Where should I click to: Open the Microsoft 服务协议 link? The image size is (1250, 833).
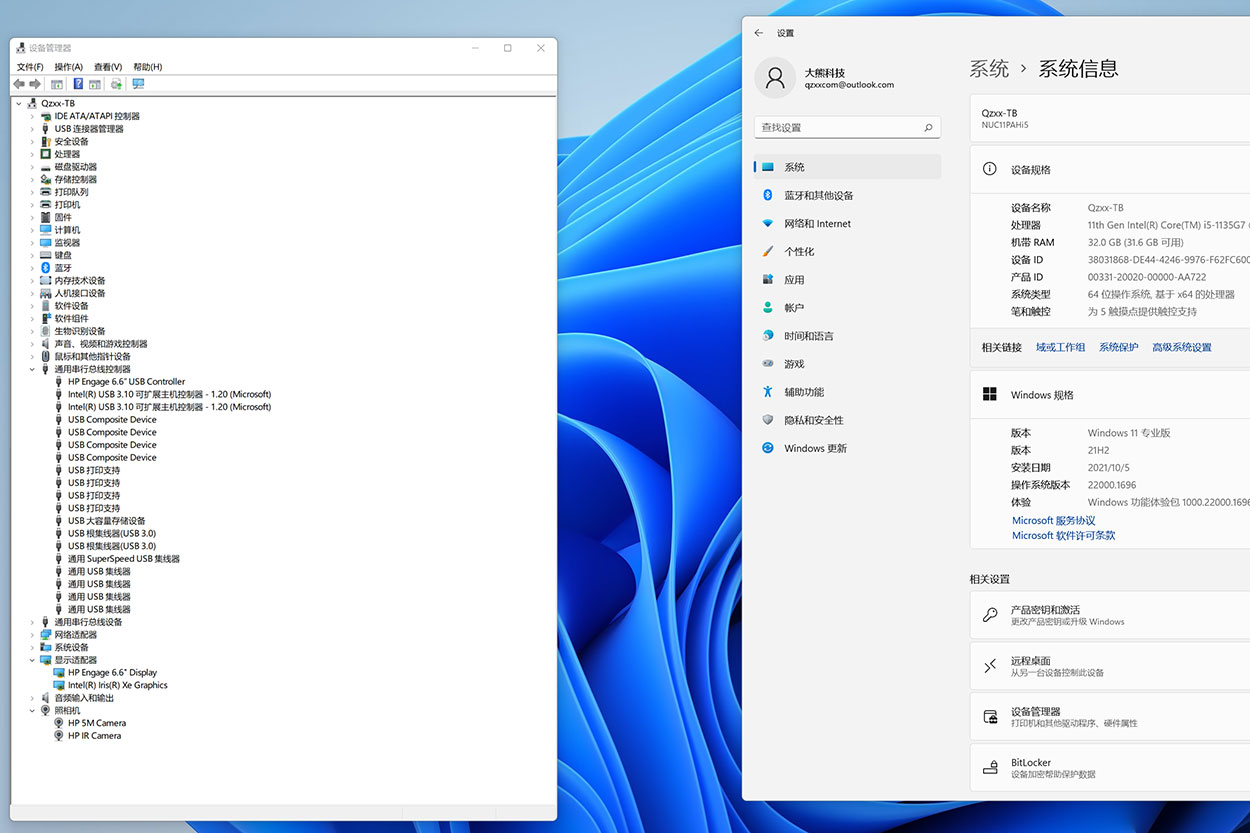[1053, 520]
